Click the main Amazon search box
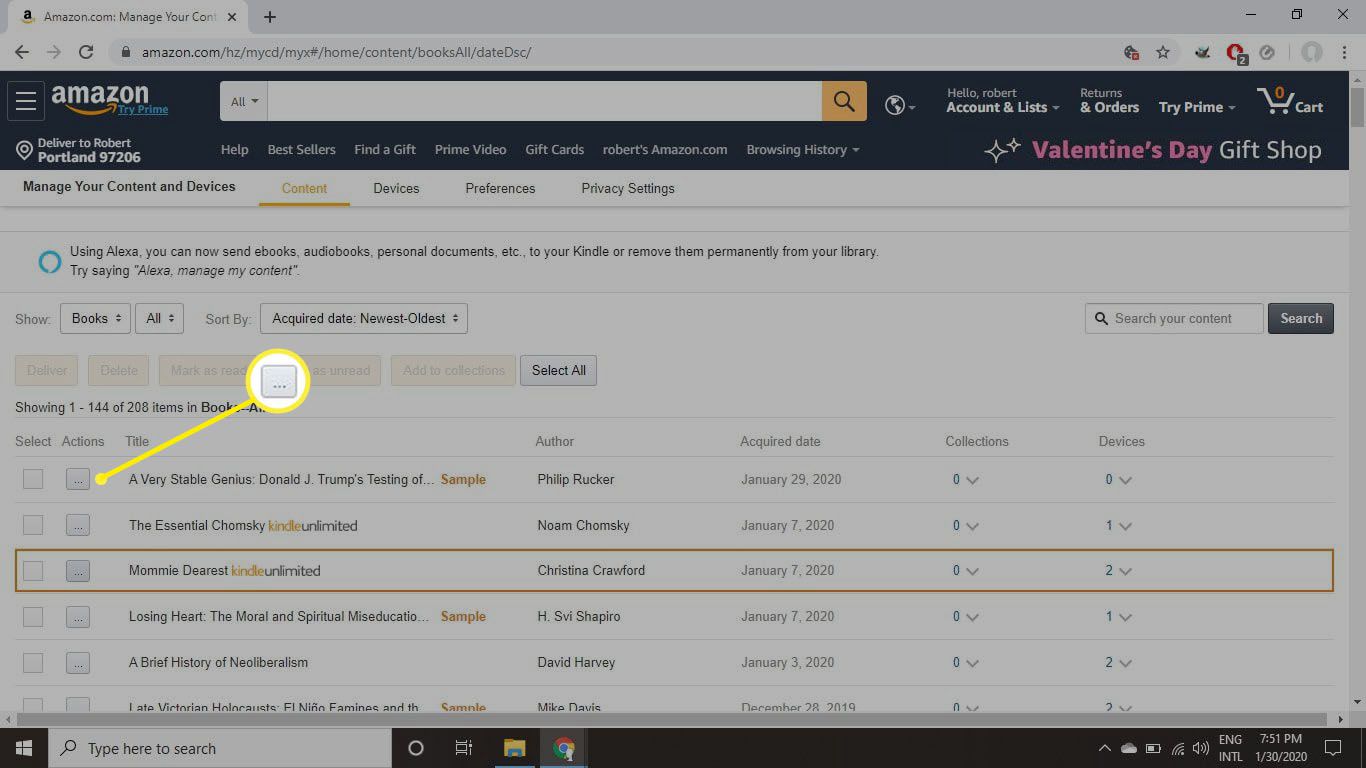1366x768 pixels. (x=545, y=101)
